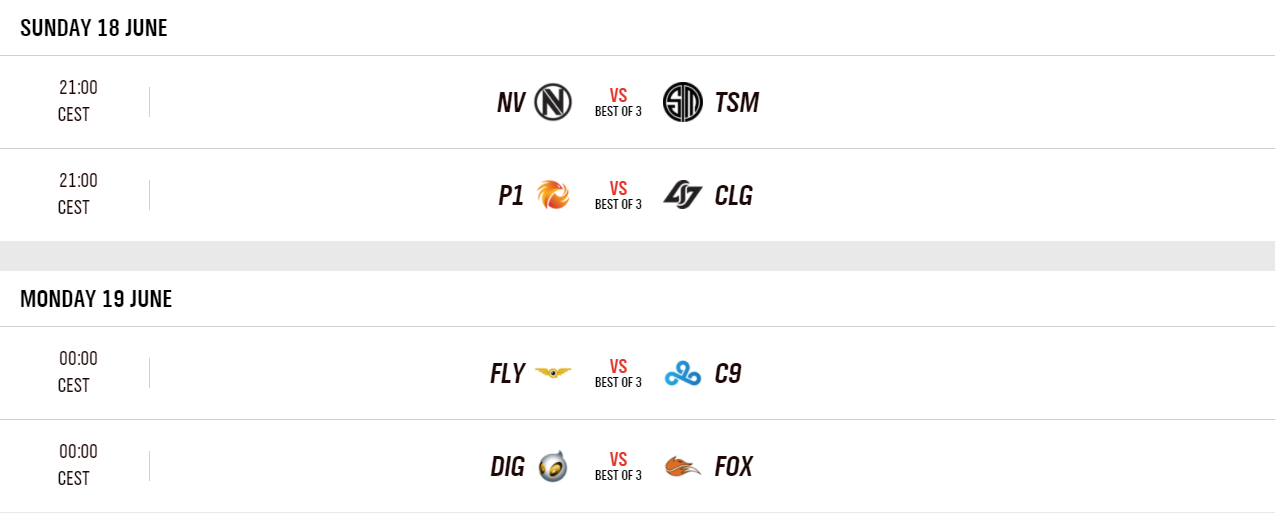
Task: Select the CLG team name
Action: (x=734, y=195)
